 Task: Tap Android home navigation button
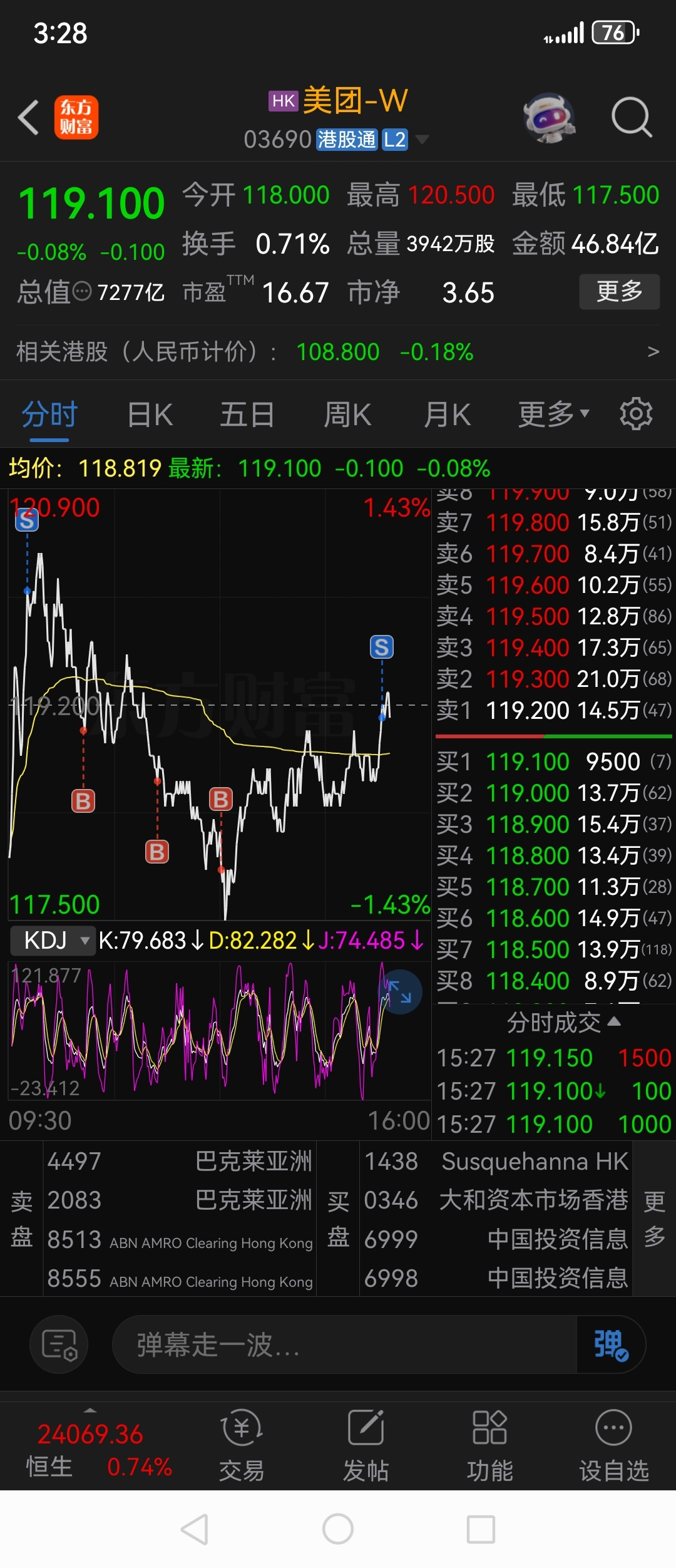338,1529
